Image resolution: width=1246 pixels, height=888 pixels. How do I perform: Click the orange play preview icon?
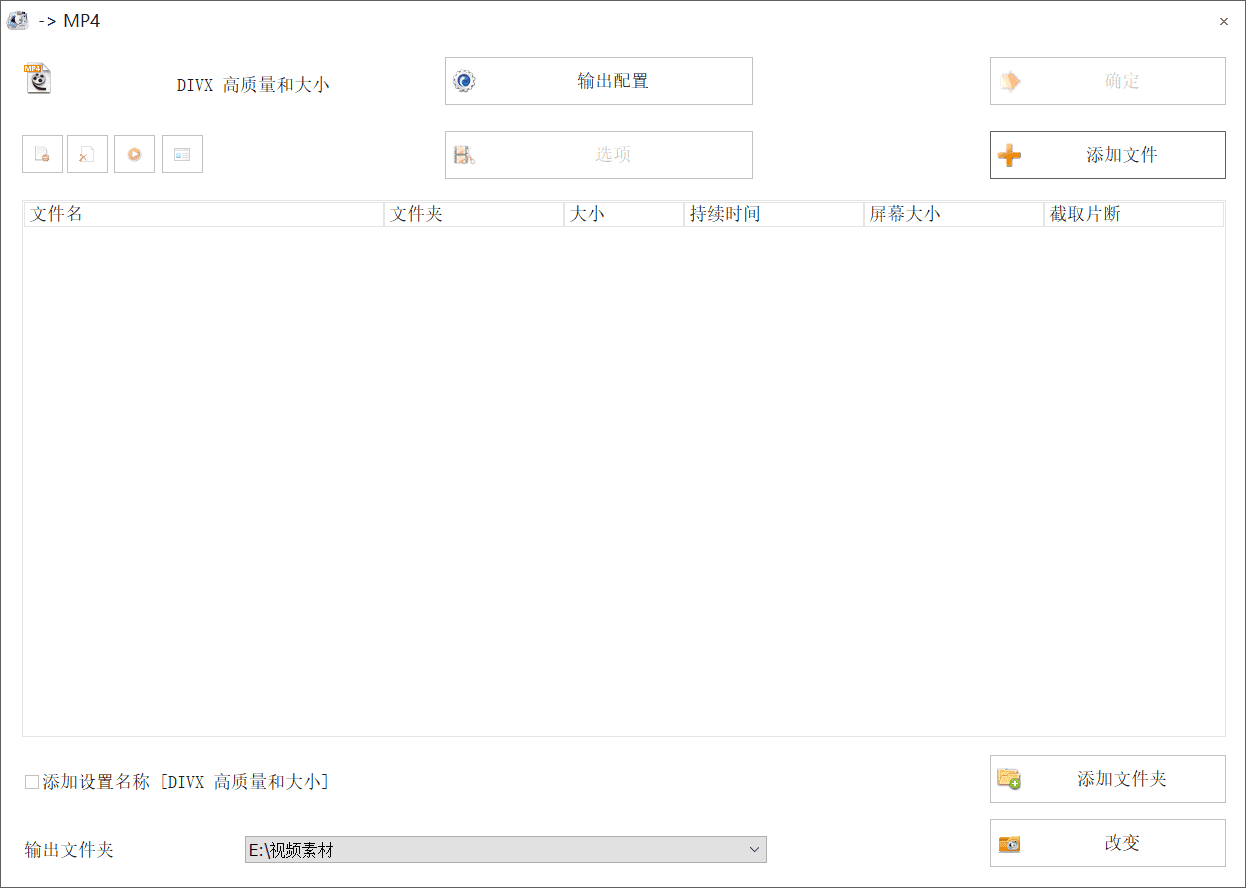click(x=134, y=154)
